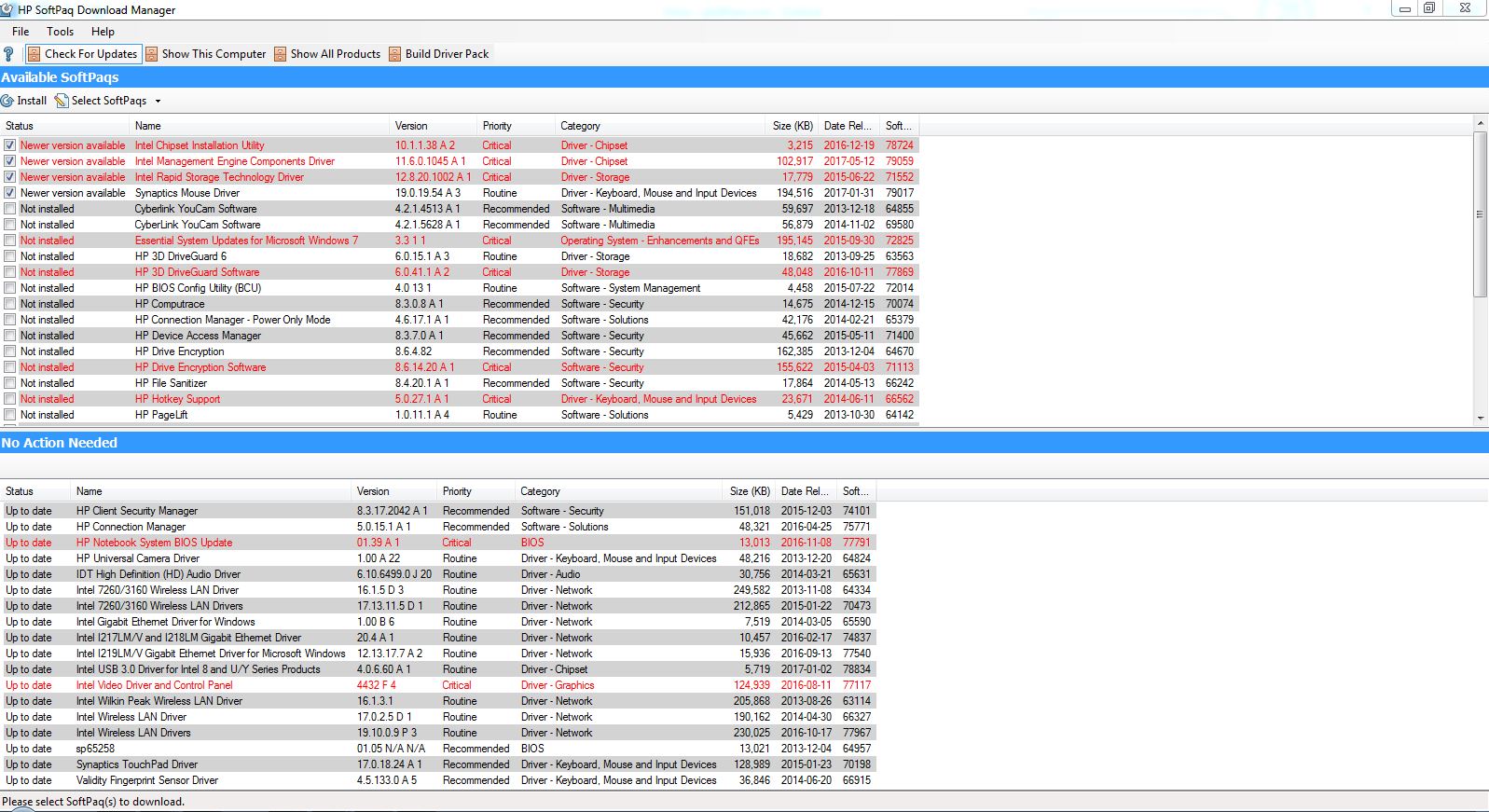This screenshot has width=1489, height=812.
Task: Sort No Action Needed list by Size (KB)
Action: click(x=749, y=491)
